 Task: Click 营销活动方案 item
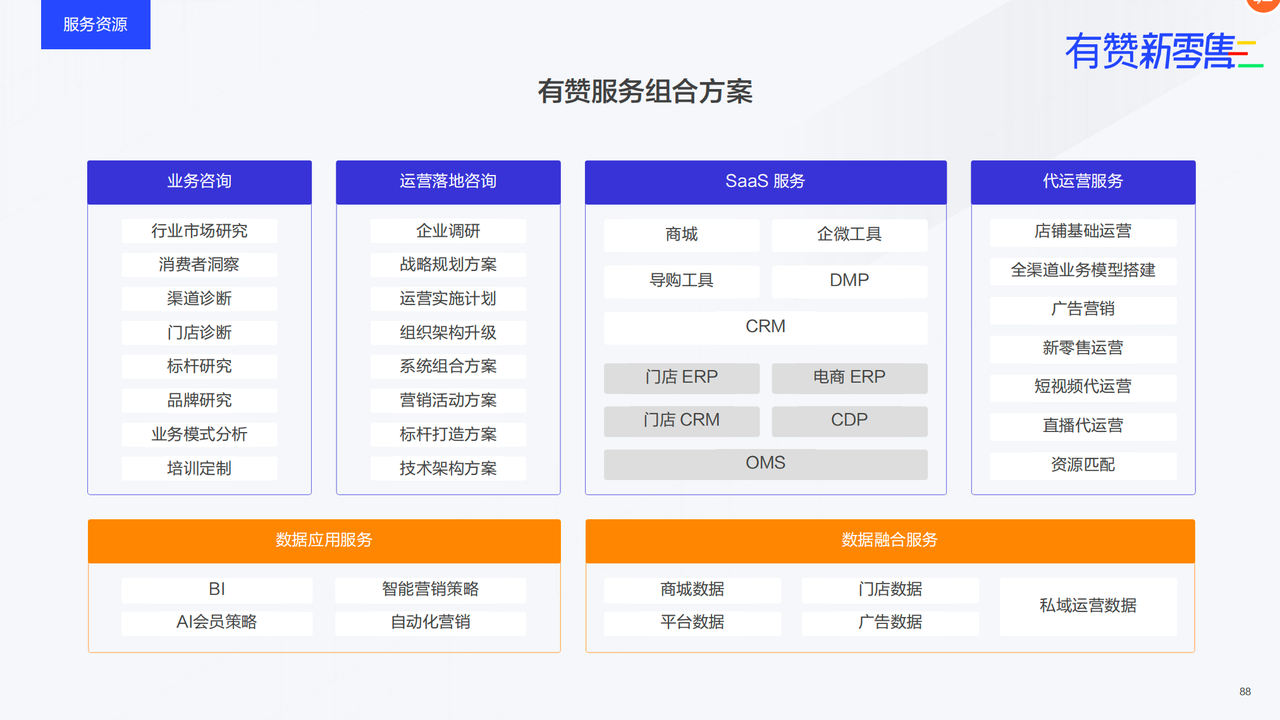point(448,401)
